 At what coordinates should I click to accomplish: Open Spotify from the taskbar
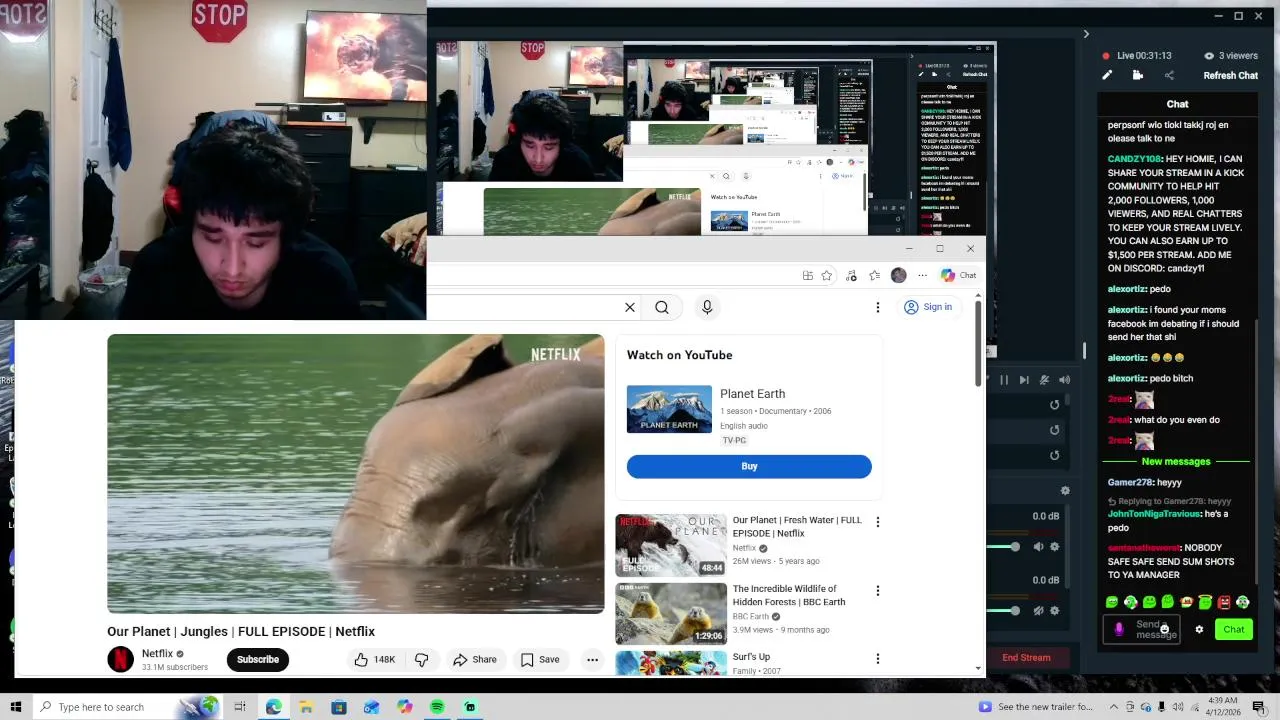click(x=437, y=707)
